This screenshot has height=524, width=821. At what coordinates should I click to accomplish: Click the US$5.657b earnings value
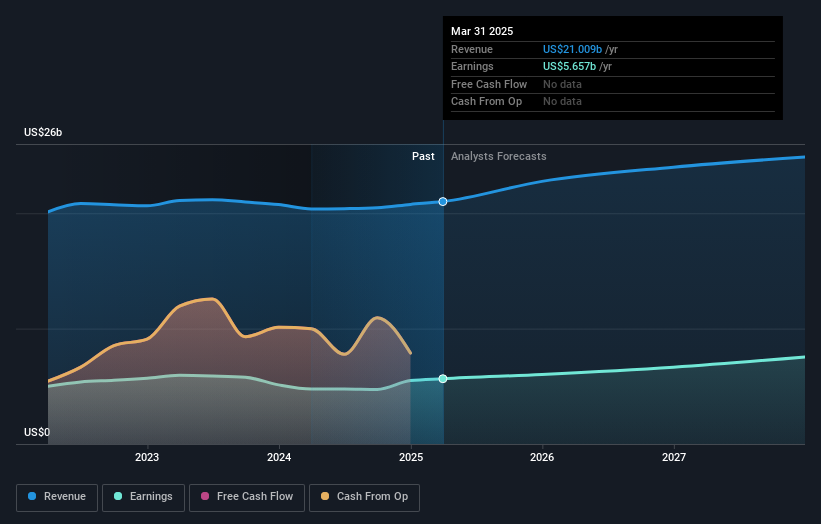point(569,66)
